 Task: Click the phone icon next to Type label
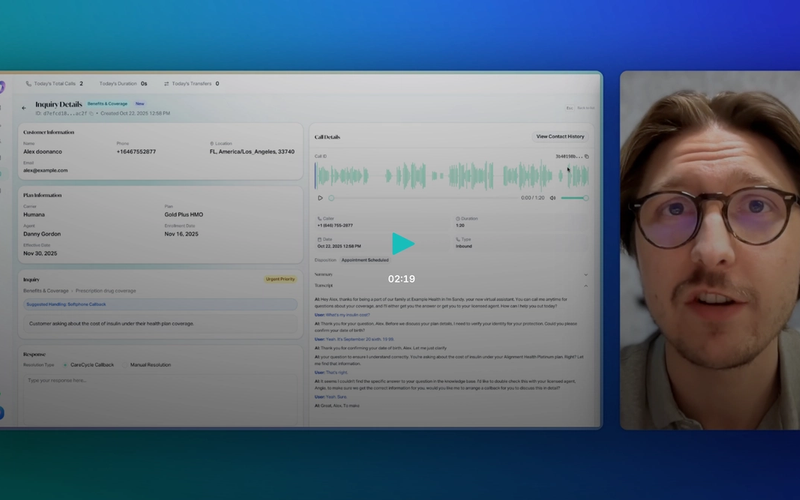click(458, 239)
